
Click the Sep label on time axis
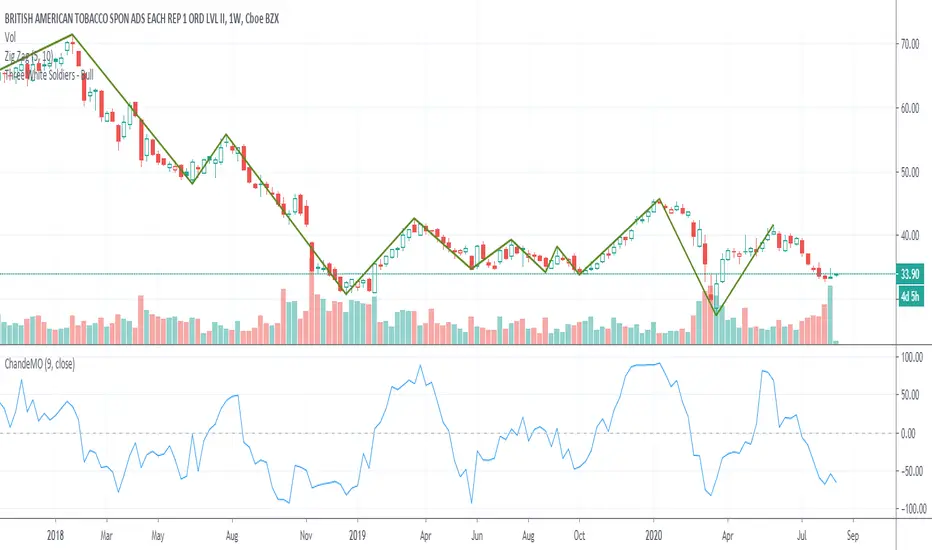853,536
